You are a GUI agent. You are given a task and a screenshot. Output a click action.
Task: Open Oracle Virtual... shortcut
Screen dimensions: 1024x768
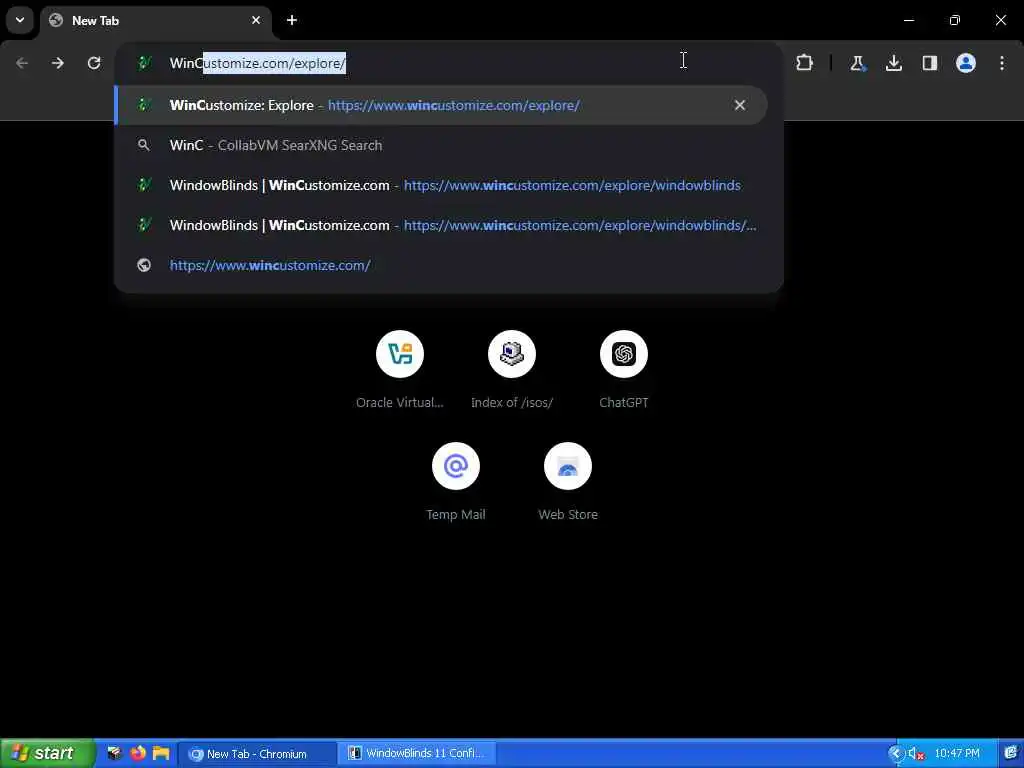(x=400, y=370)
